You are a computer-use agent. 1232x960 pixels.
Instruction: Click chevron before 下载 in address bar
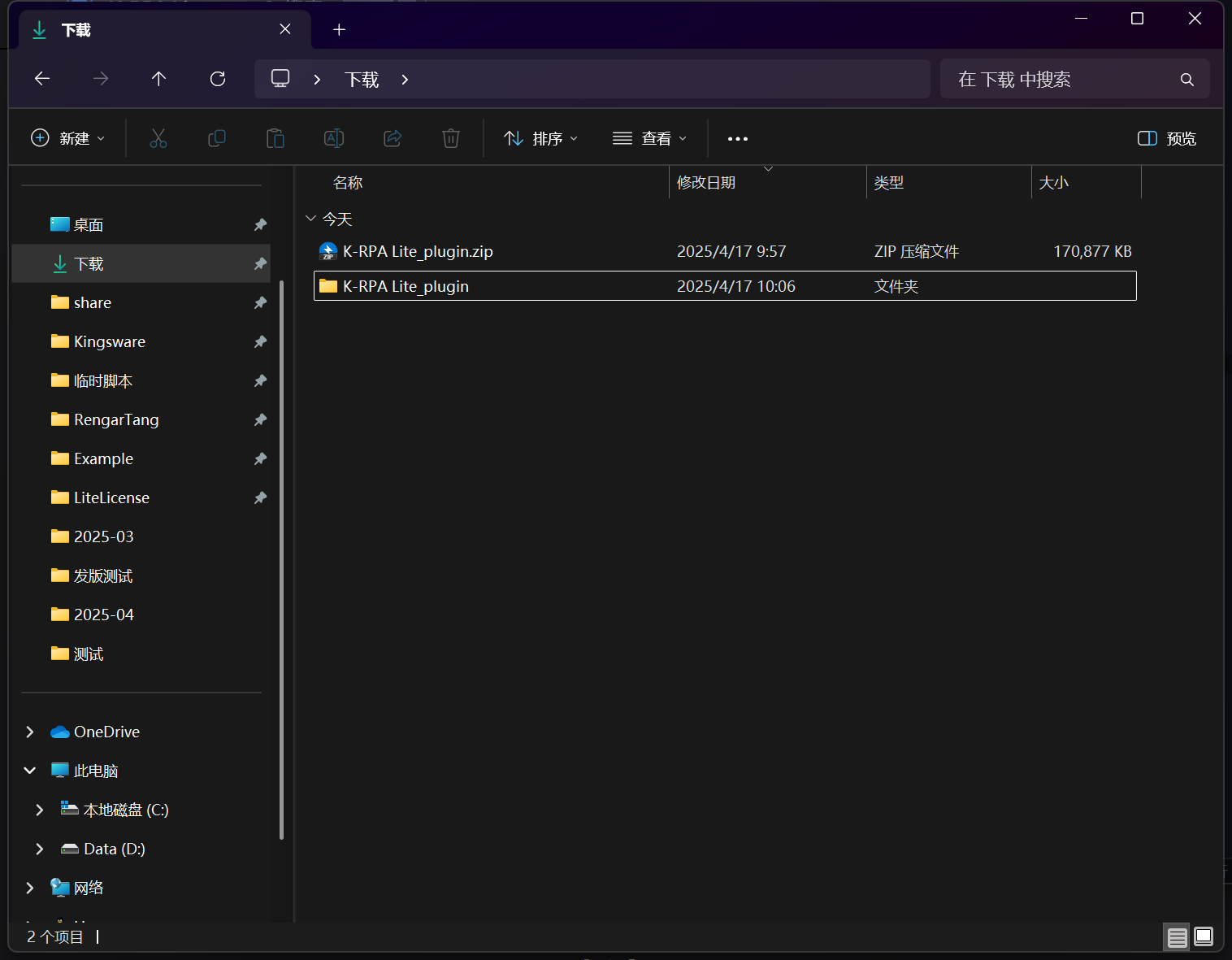pos(317,80)
